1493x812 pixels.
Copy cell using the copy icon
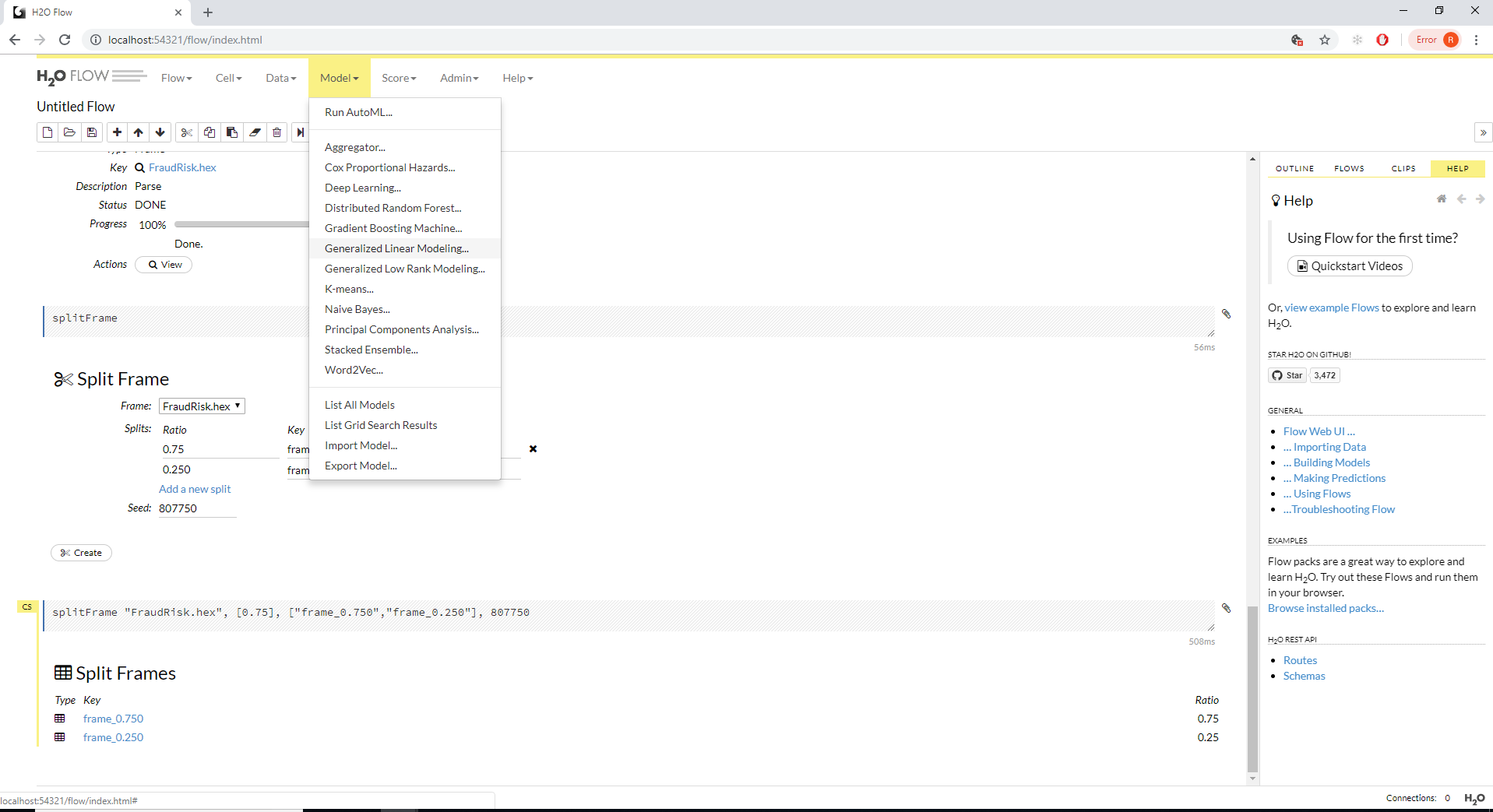pyautogui.click(x=210, y=132)
